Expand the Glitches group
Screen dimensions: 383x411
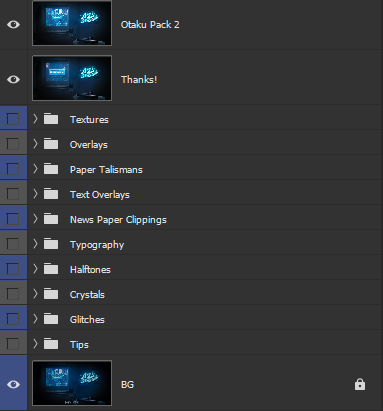(35, 319)
